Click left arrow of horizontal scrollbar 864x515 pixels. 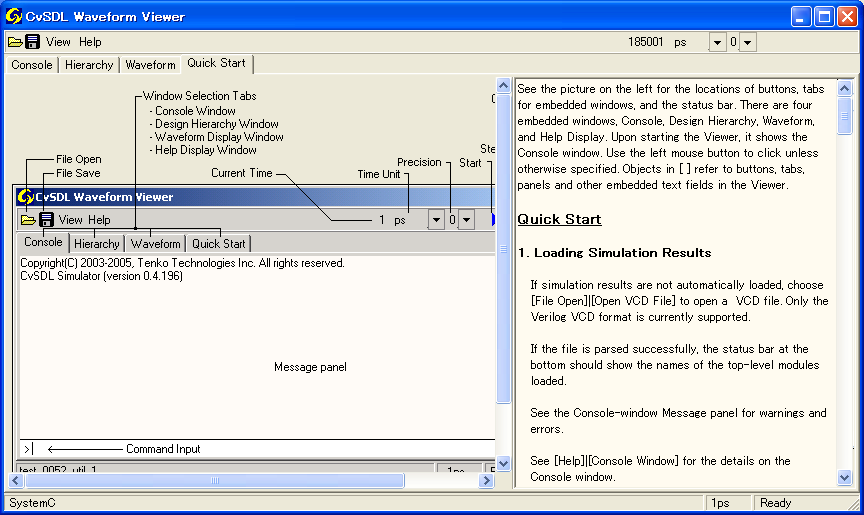(15, 480)
